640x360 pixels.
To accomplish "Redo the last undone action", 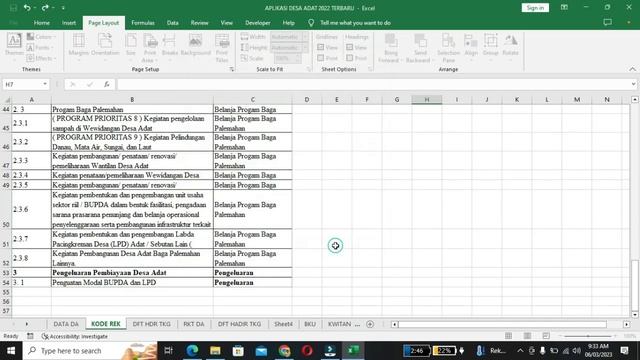I will (44, 8).
